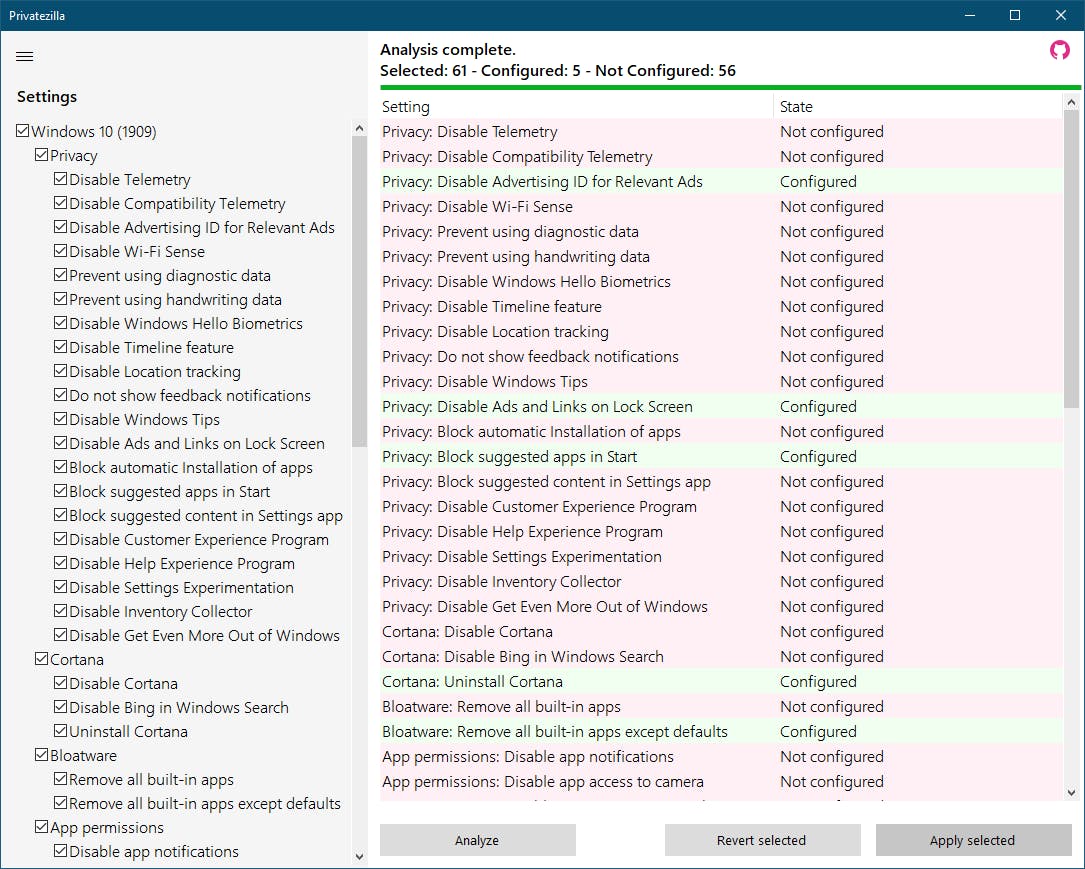Uncheck Disable Location tracking
Viewport: 1085px width, 869px height.
60,371
